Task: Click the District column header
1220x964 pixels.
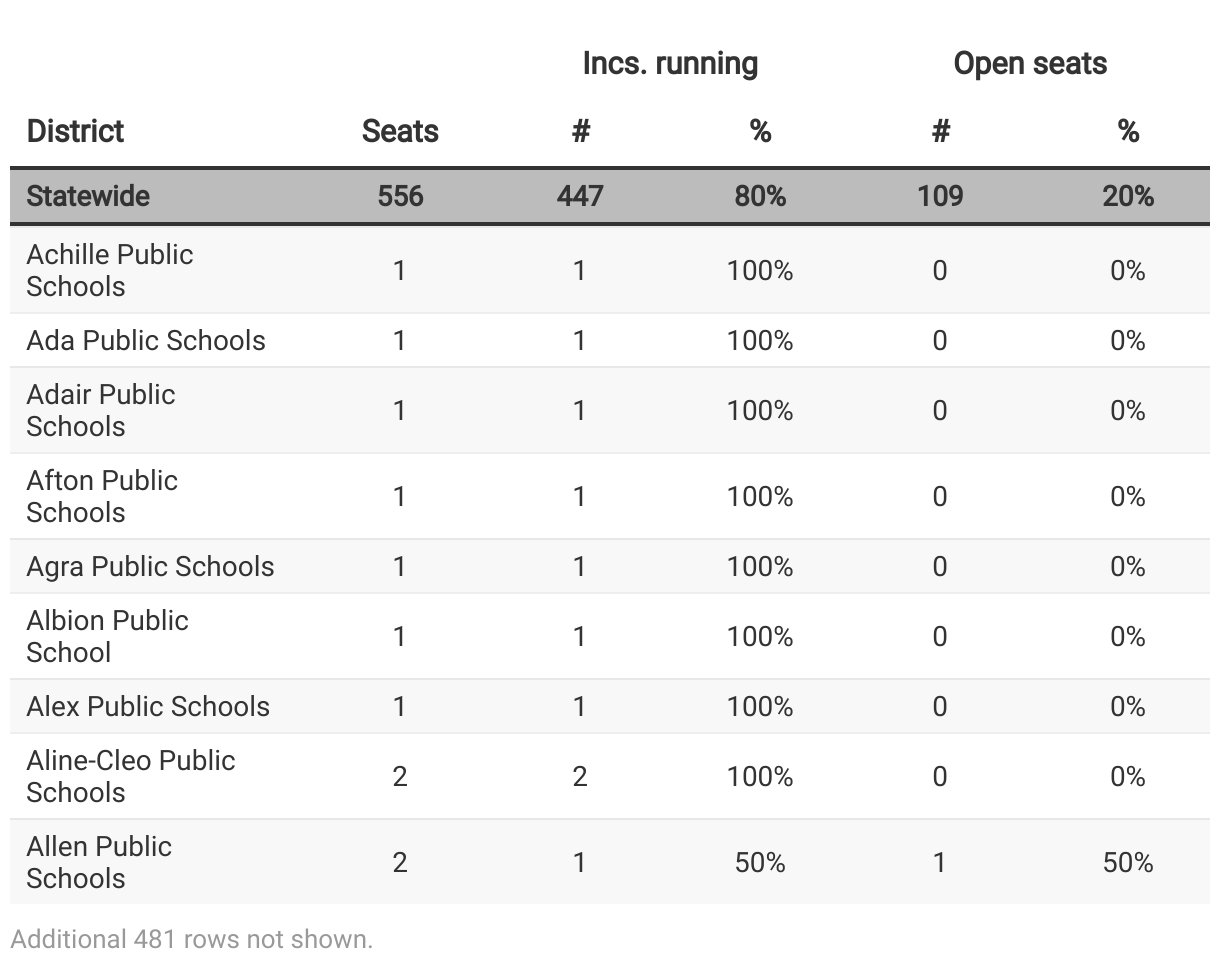Action: coord(75,131)
